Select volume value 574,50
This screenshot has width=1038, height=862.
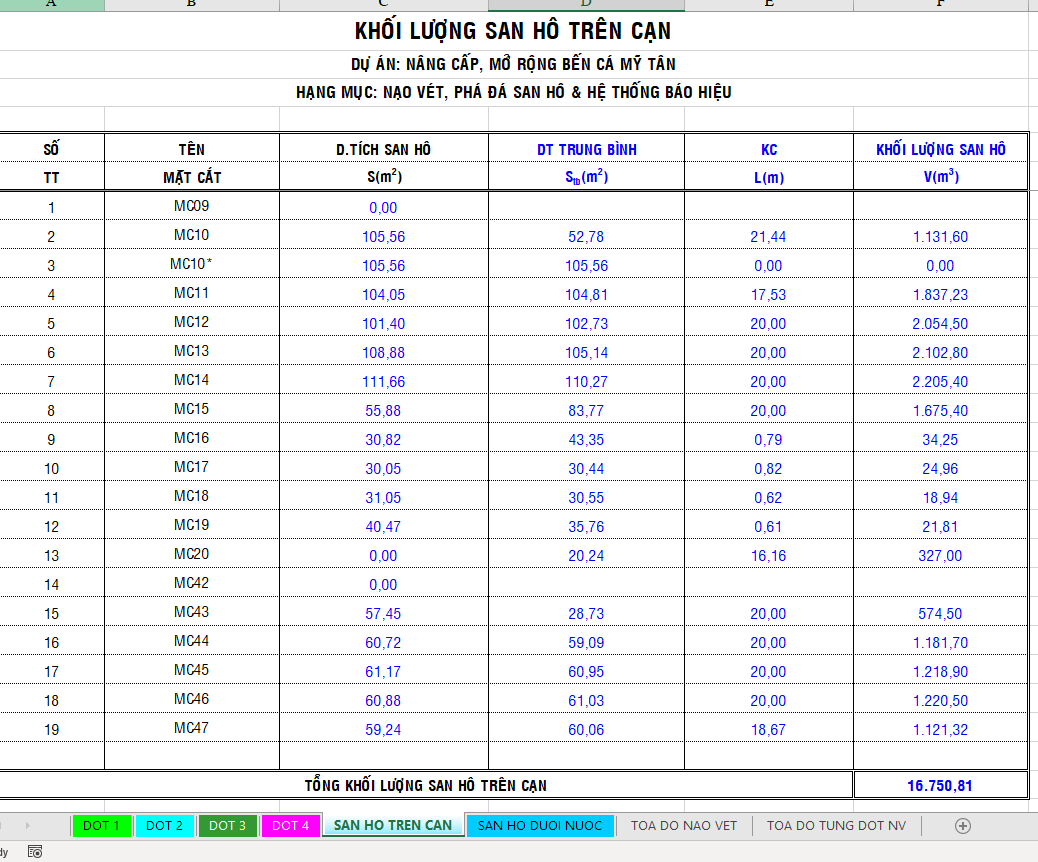click(x=940, y=614)
